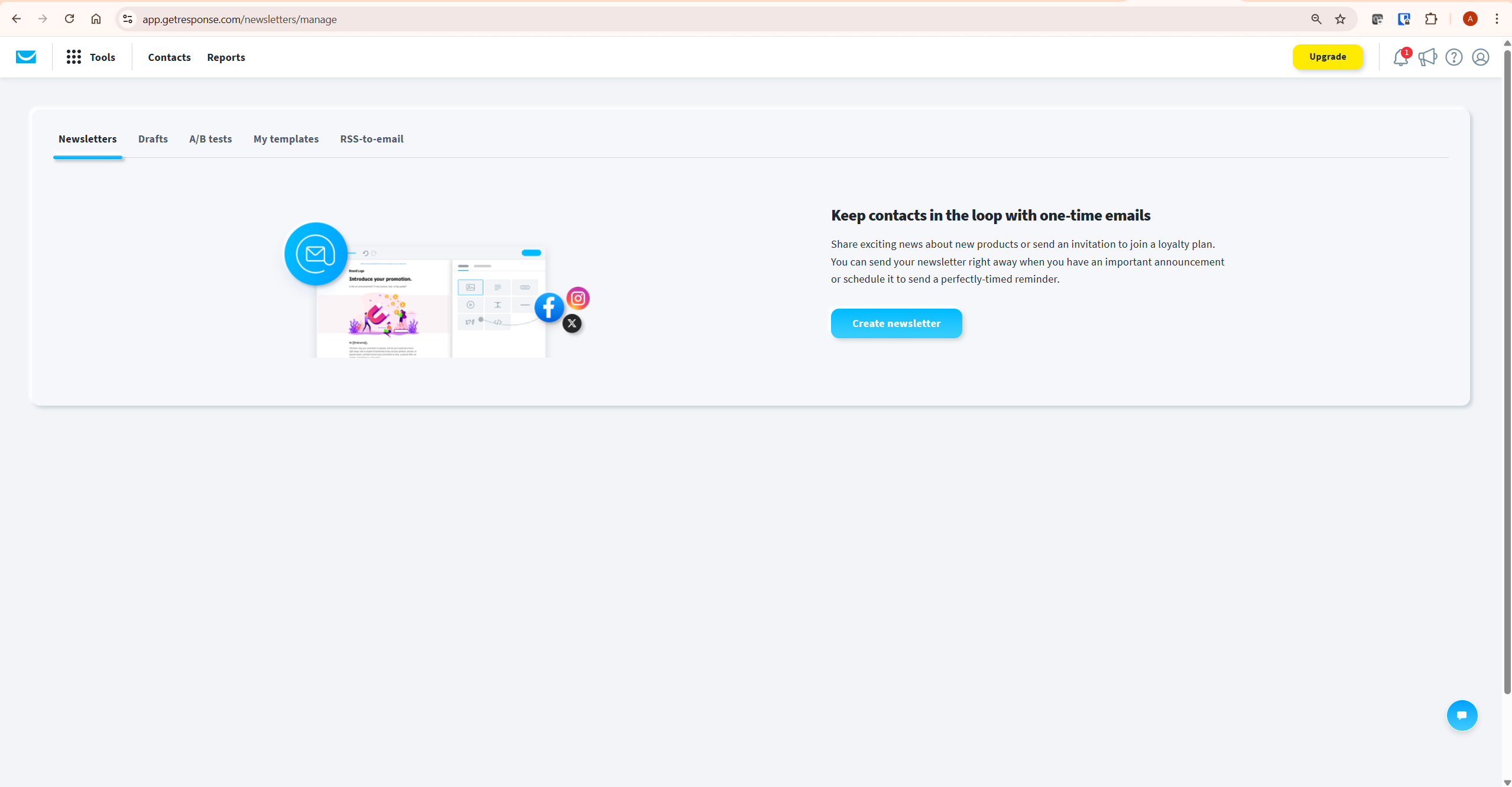Open the Chrome three-dot menu
Screen dimensions: 1512x787
click(1497, 18)
